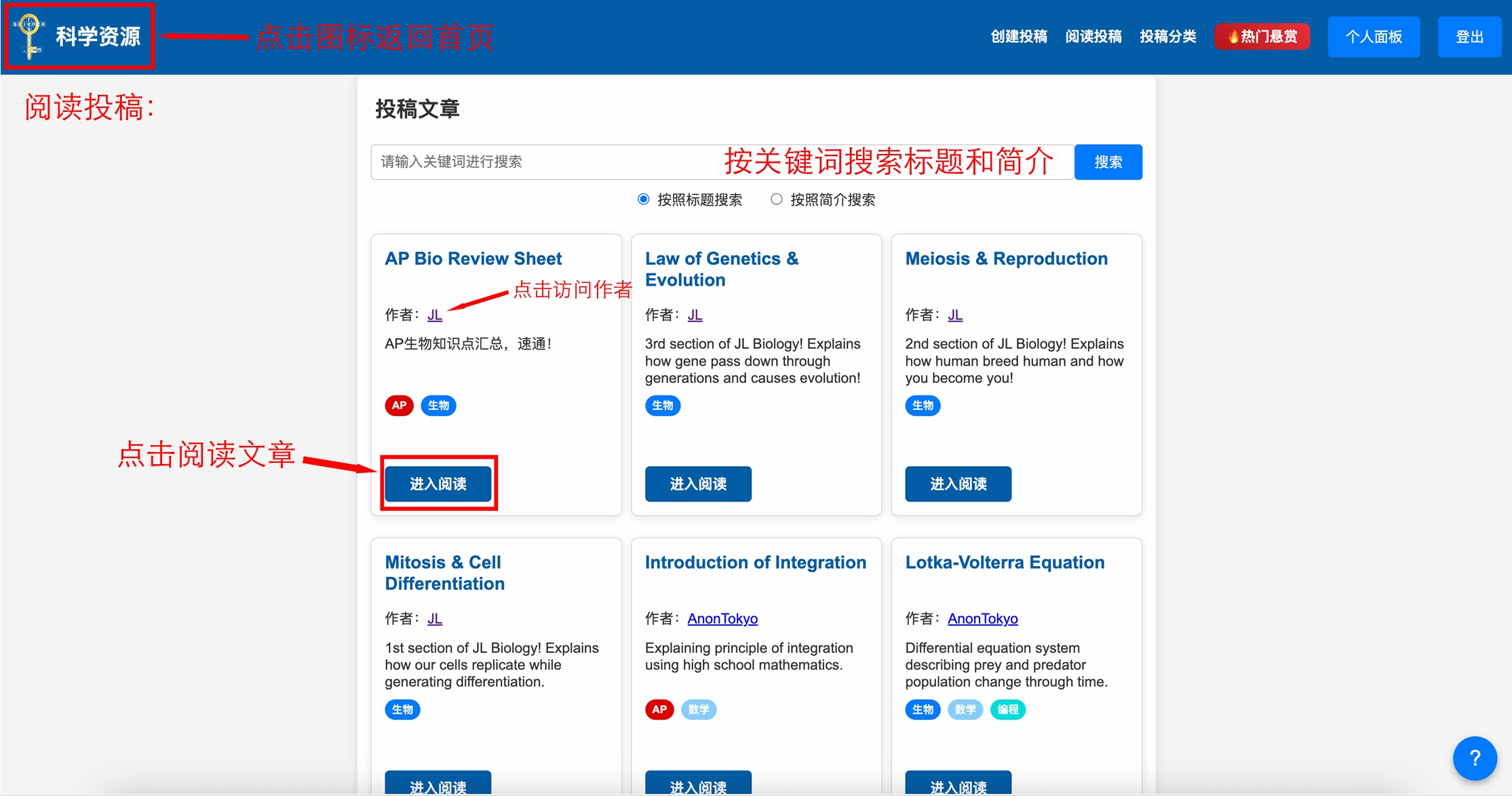This screenshot has width=1512, height=796.
Task: Select the 按照标题搜索 radio button
Action: point(643,200)
